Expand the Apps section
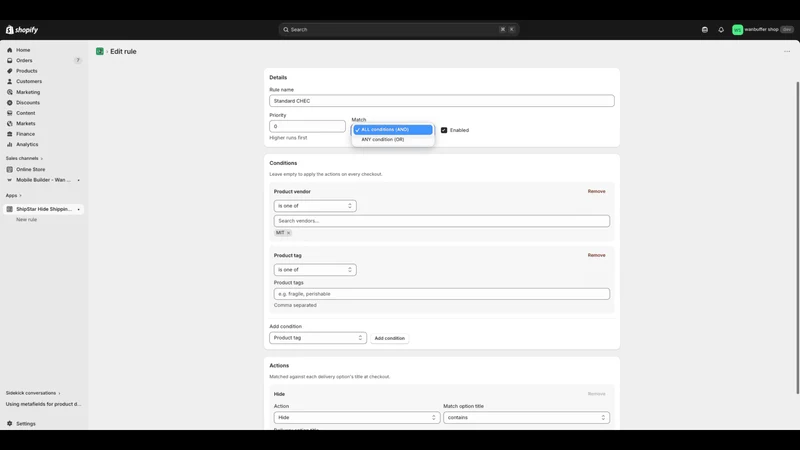 pyautogui.click(x=13, y=195)
